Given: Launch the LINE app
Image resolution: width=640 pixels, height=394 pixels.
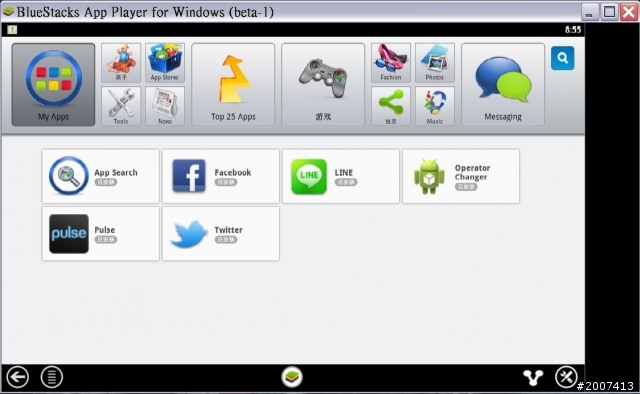Looking at the screenshot, I should [341, 176].
